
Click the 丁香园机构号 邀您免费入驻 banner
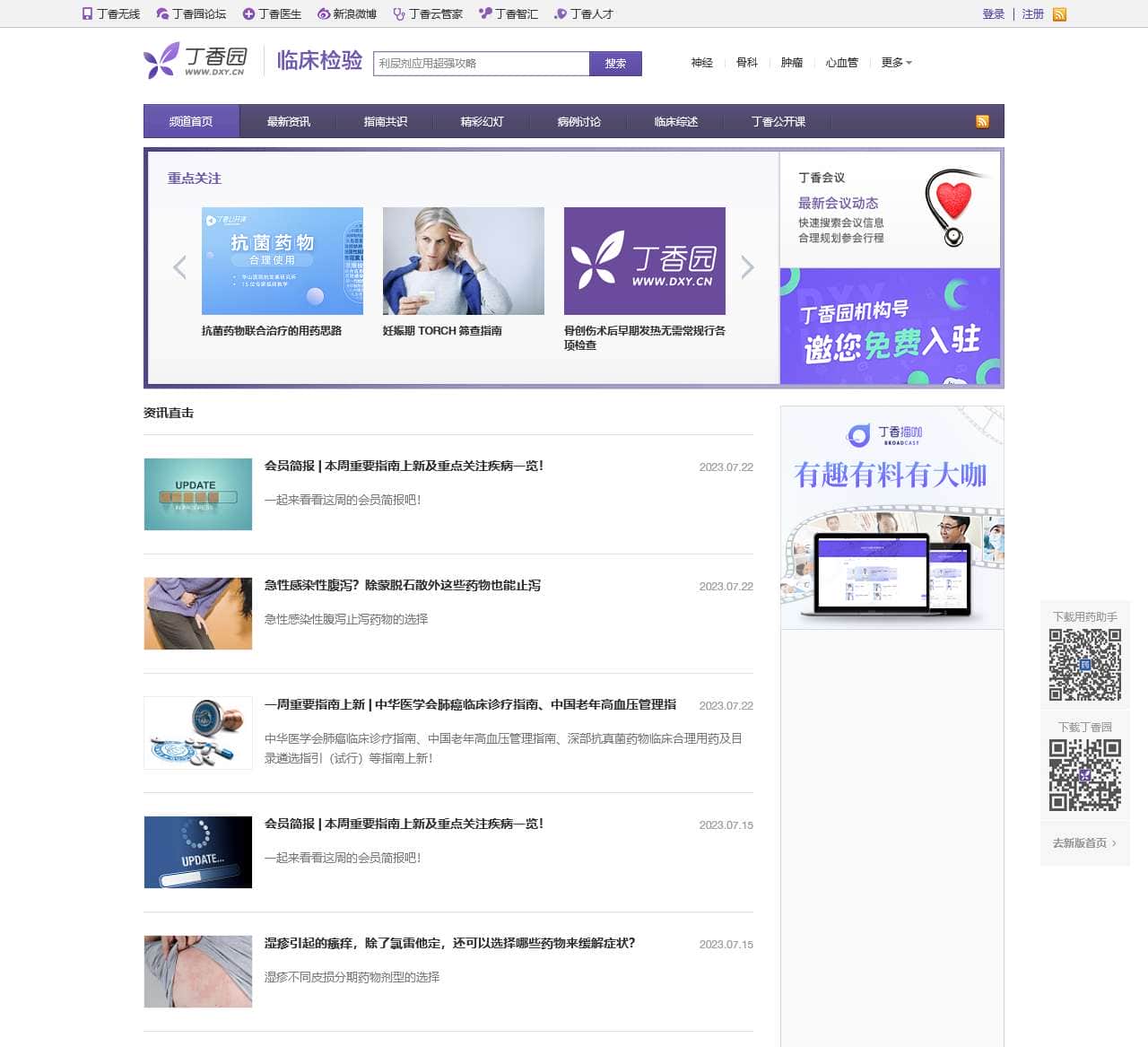(890, 327)
